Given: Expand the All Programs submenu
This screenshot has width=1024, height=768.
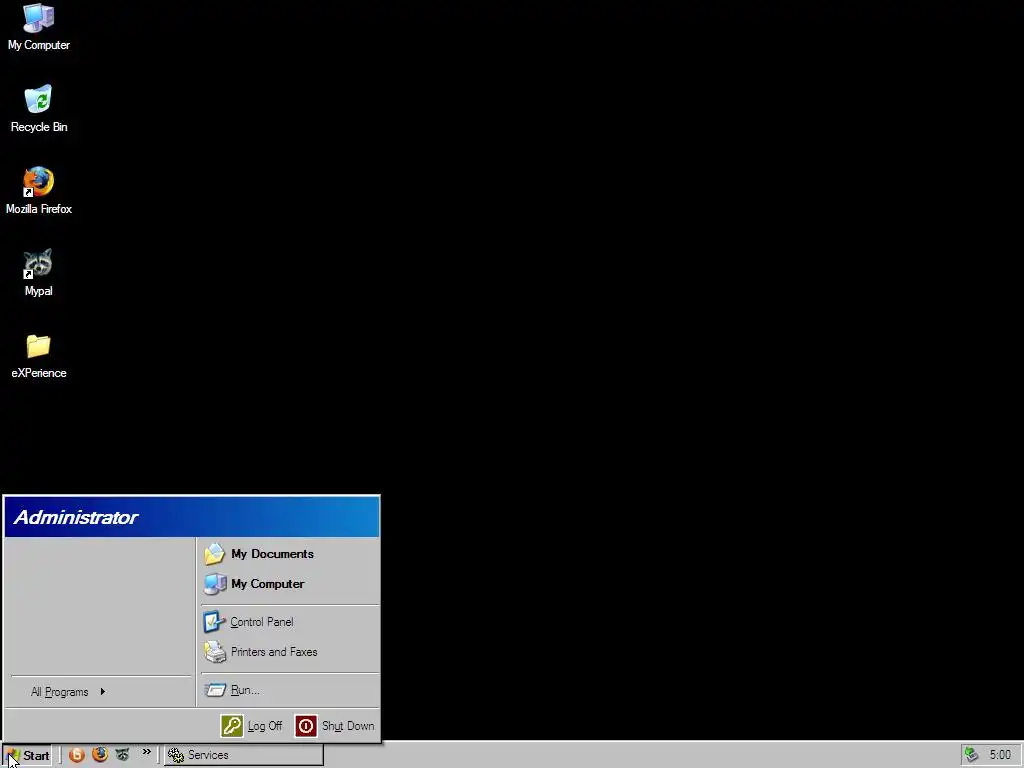Looking at the screenshot, I should pyautogui.click(x=68, y=692).
